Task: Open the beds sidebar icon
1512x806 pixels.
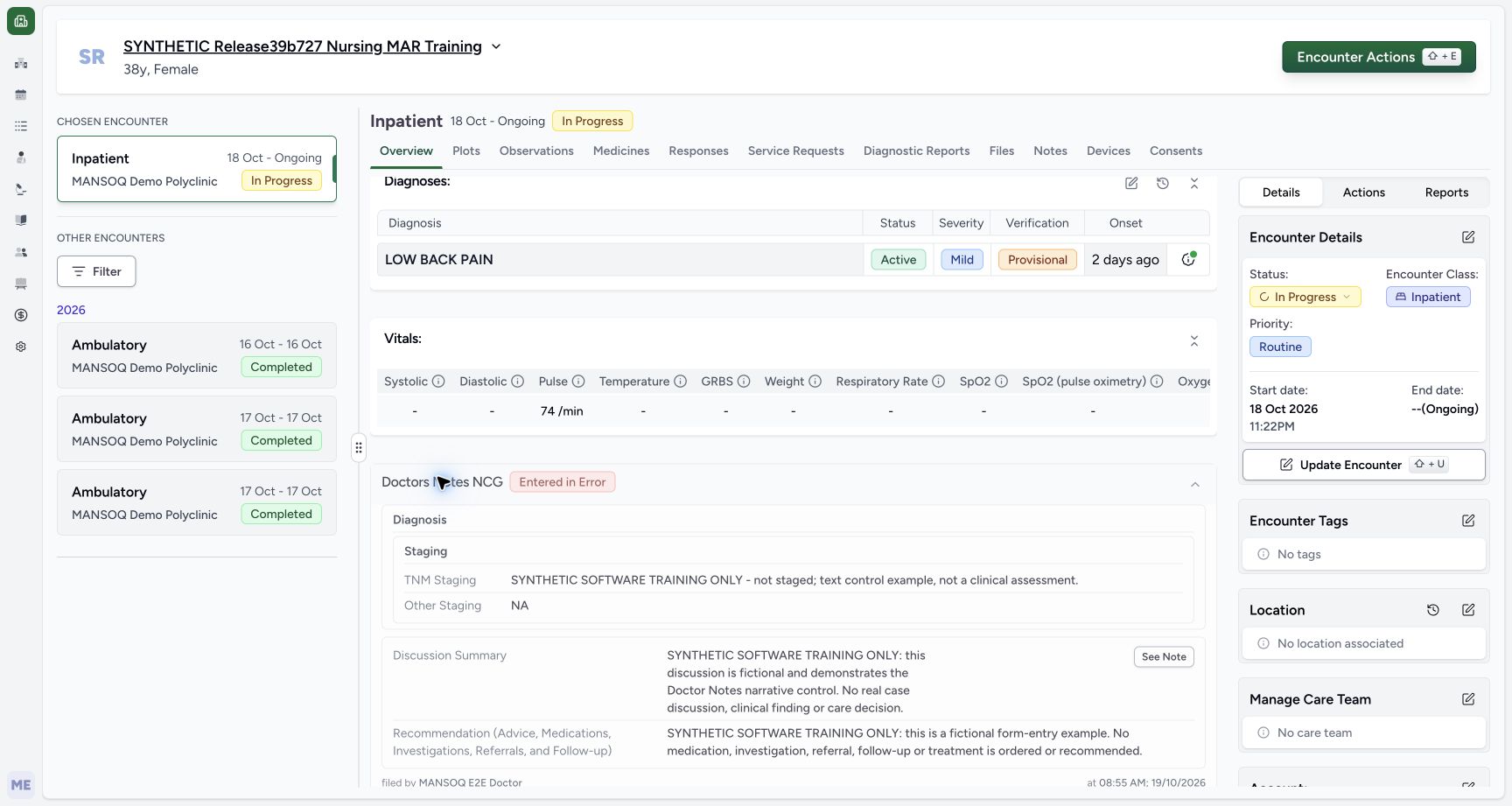Action: coord(21,284)
